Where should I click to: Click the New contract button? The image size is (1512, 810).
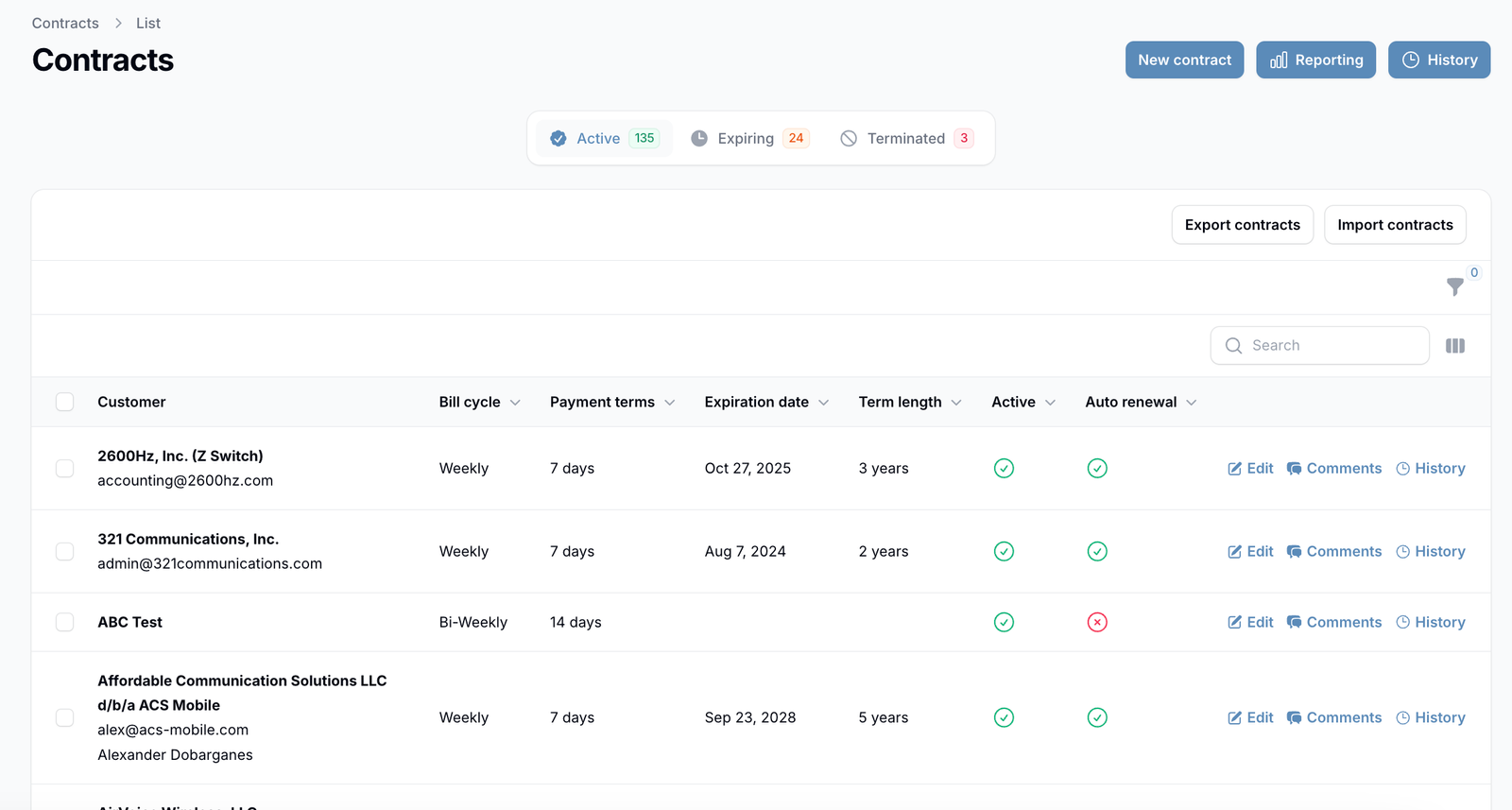pyautogui.click(x=1184, y=60)
